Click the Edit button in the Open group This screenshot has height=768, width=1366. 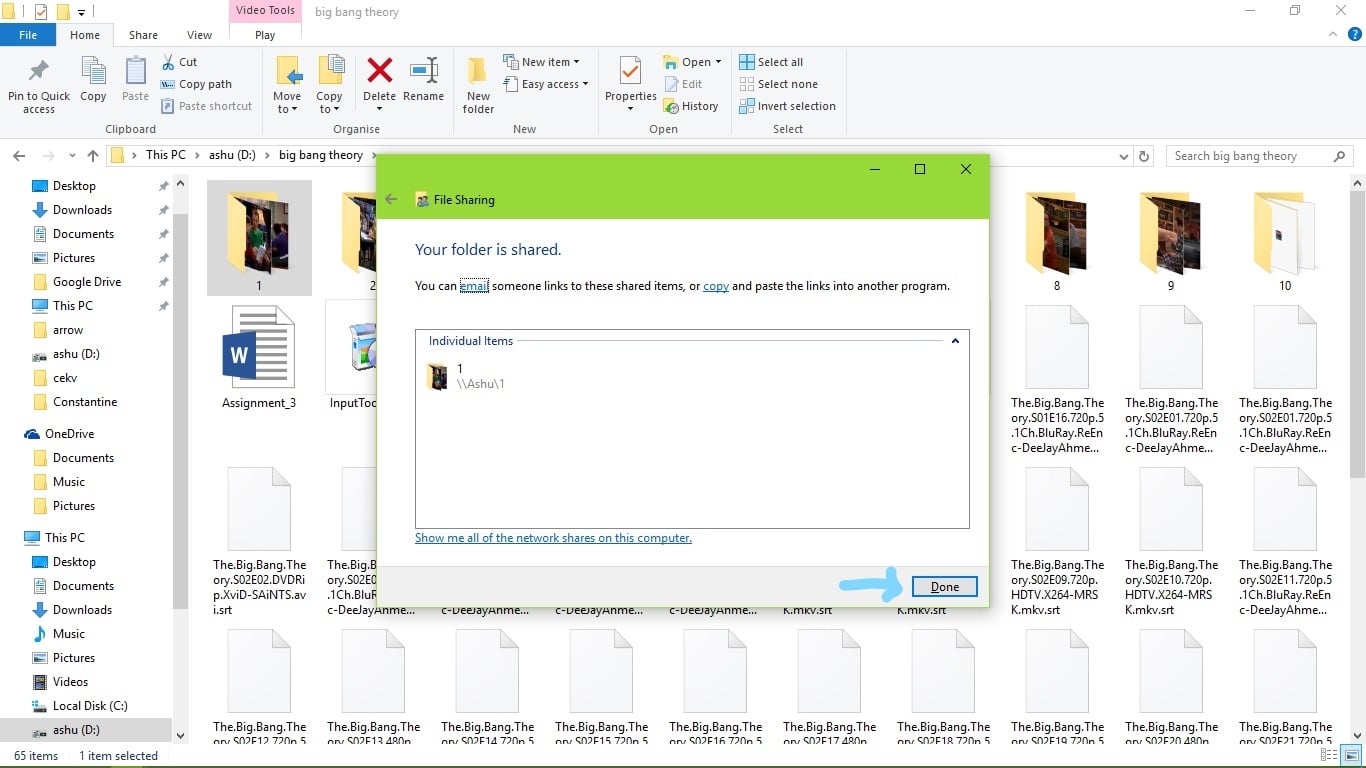tap(683, 84)
